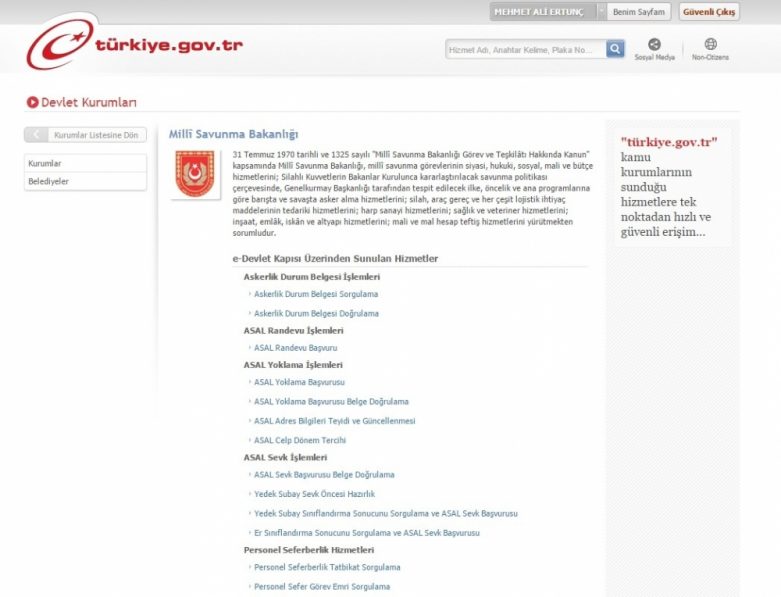This screenshot has height=597, width=781.
Task: Click the back arrow on Kurumlar Listesine Dön
Action: click(36, 134)
